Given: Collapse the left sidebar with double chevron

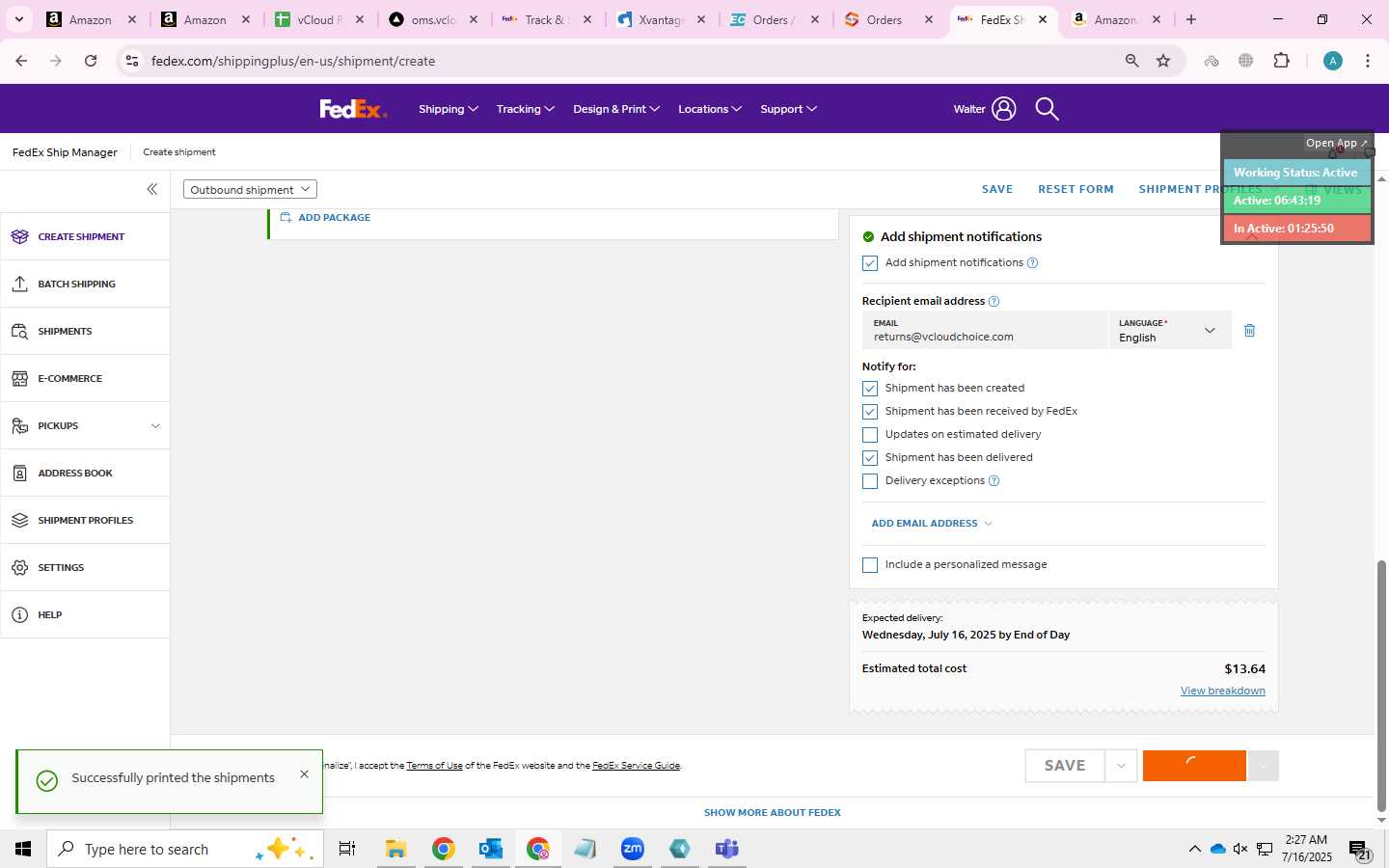Looking at the screenshot, I should (151, 189).
